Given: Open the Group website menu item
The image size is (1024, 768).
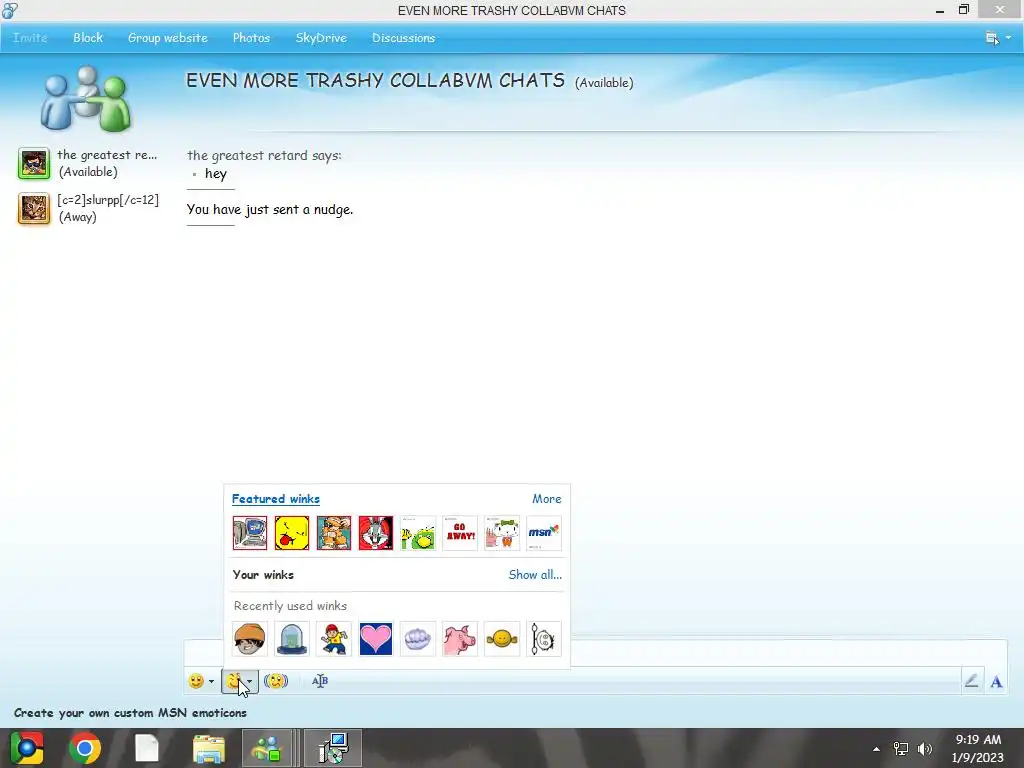Looking at the screenshot, I should [x=168, y=38].
